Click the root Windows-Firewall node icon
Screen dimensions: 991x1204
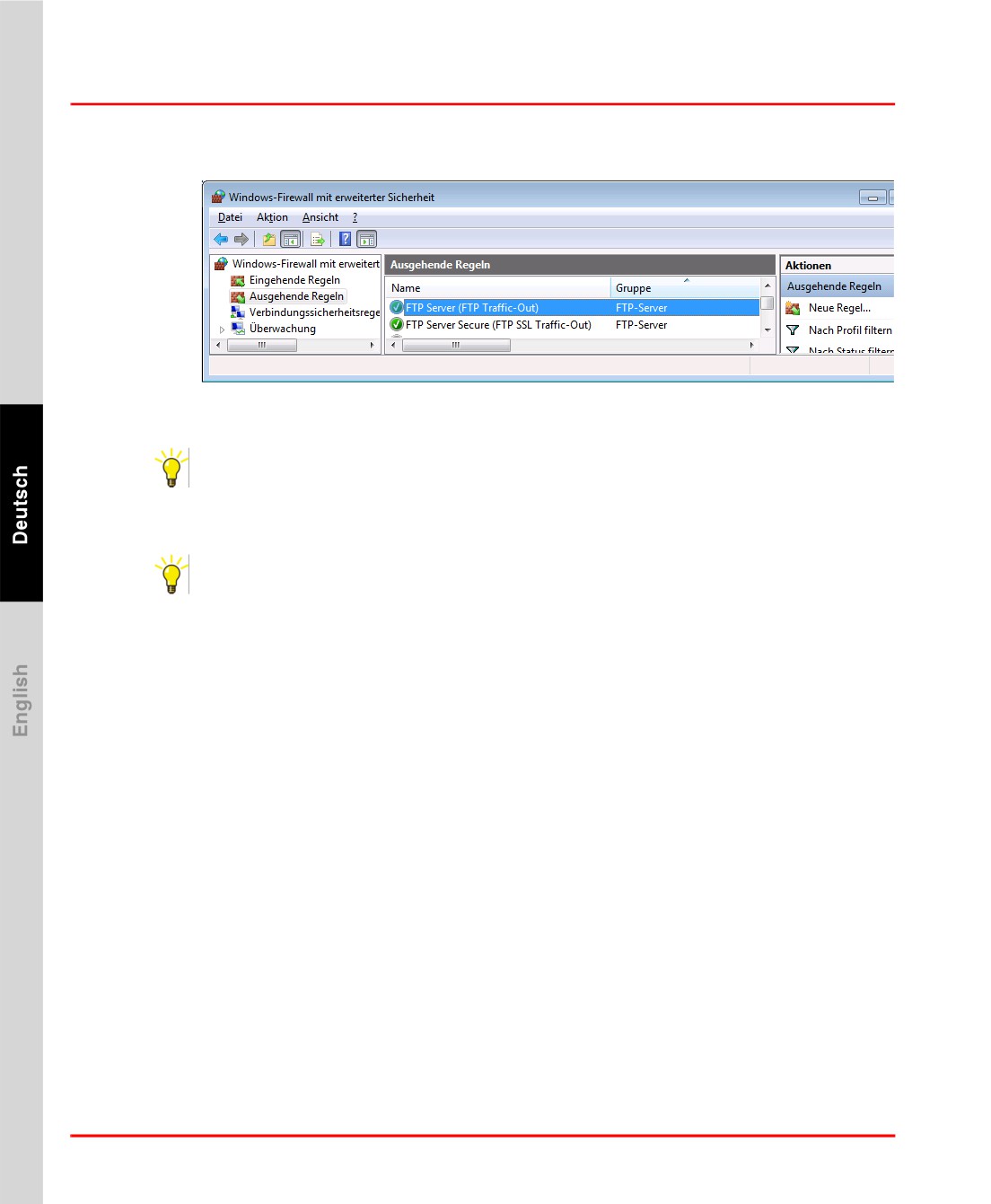click(221, 264)
